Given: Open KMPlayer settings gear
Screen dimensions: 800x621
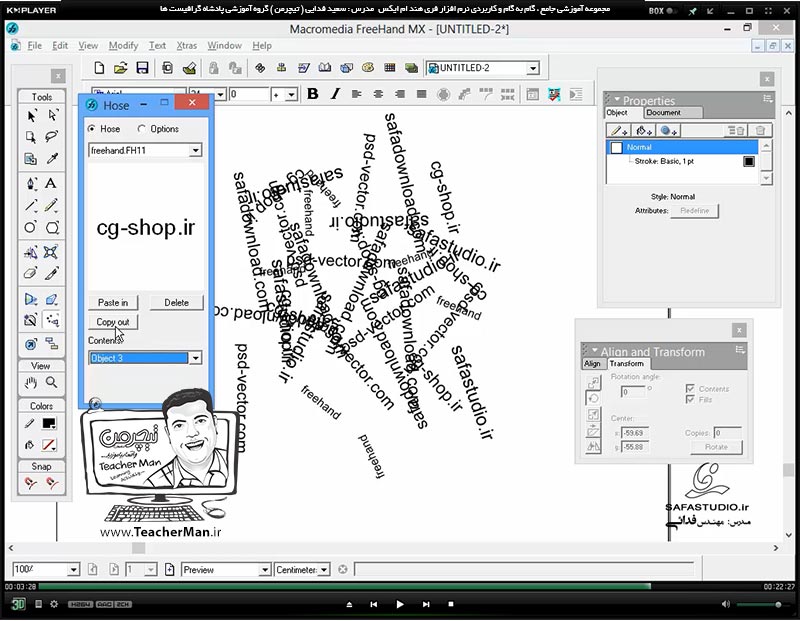Looking at the screenshot, I should [54, 604].
